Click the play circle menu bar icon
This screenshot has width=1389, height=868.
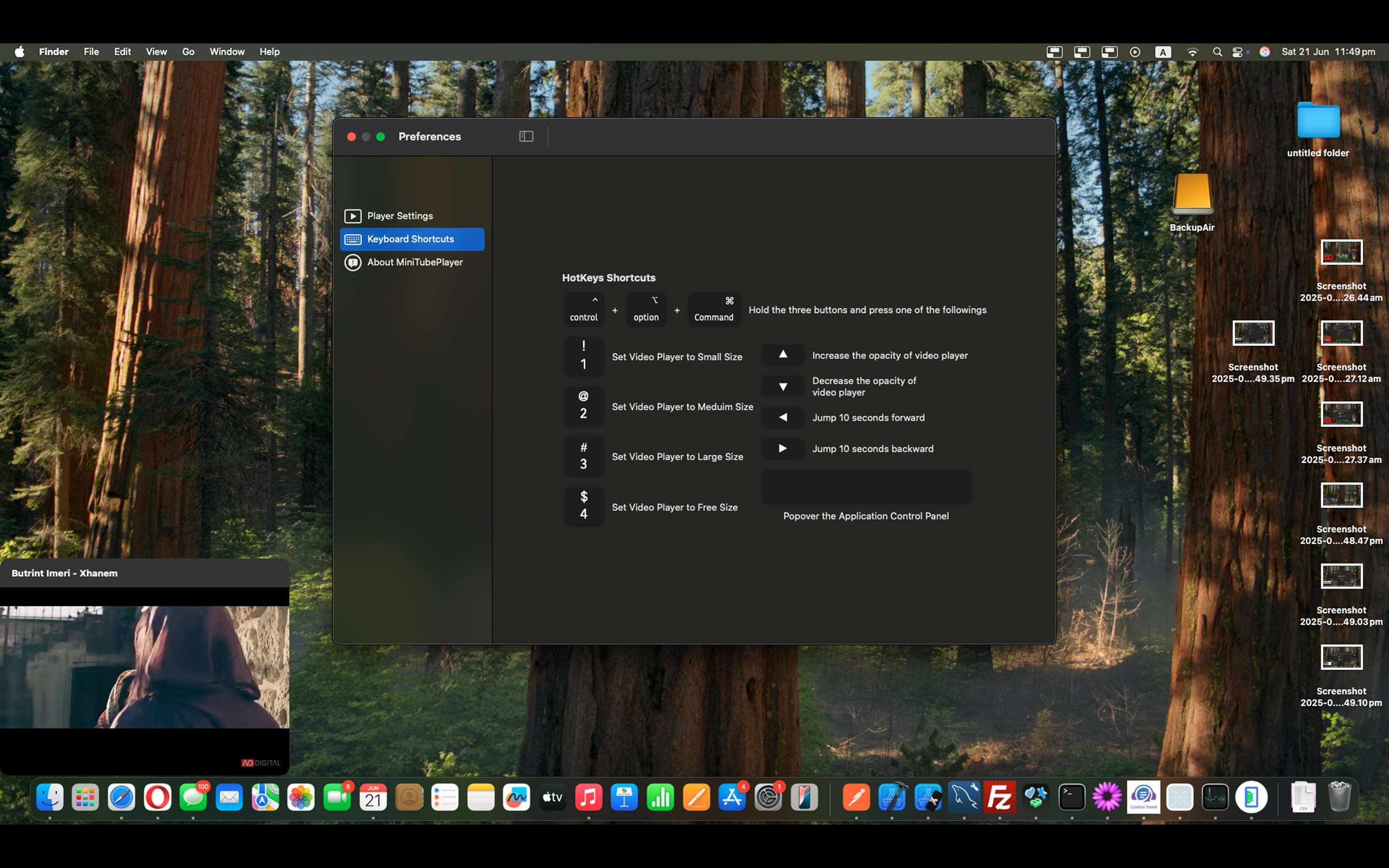tap(1135, 52)
